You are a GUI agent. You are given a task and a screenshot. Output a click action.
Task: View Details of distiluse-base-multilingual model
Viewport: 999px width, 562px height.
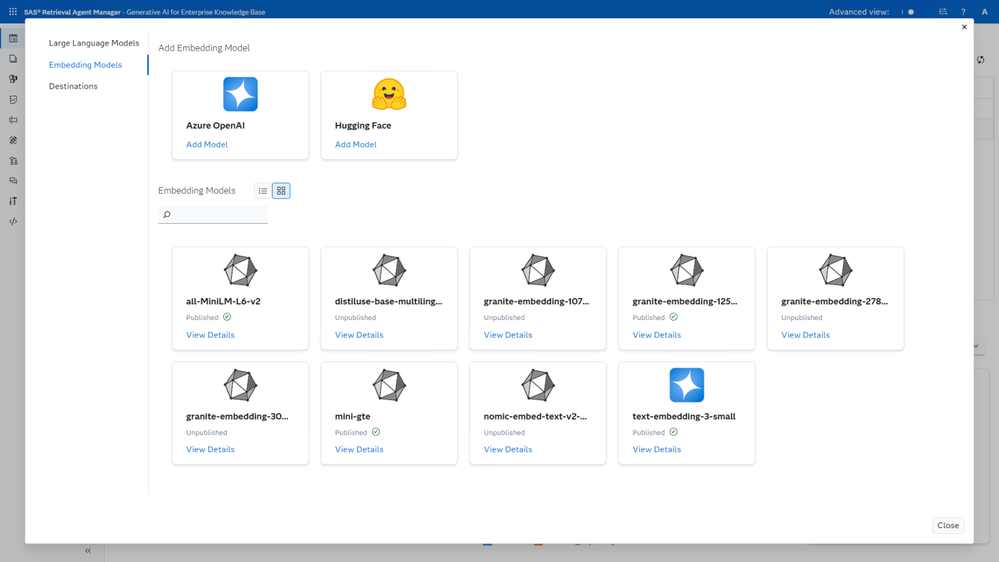pos(359,335)
